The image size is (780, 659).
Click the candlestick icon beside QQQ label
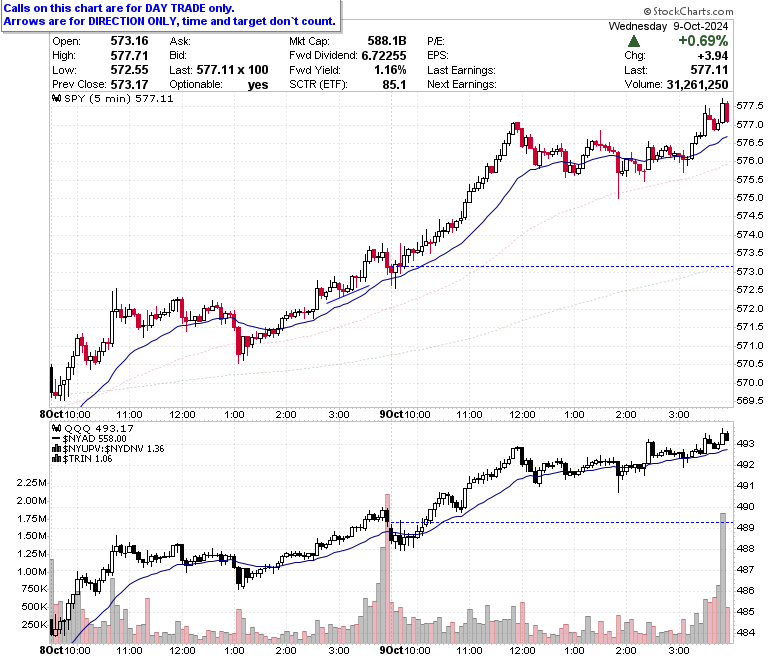(x=57, y=428)
